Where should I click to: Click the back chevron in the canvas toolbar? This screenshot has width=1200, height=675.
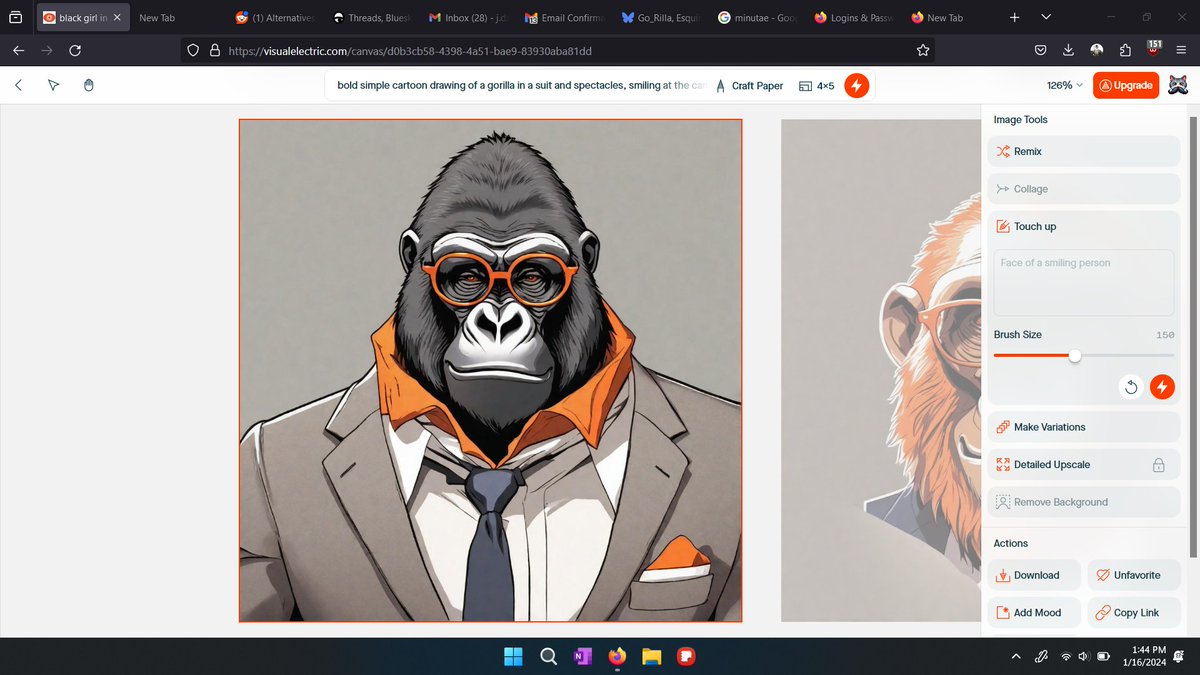[18, 86]
